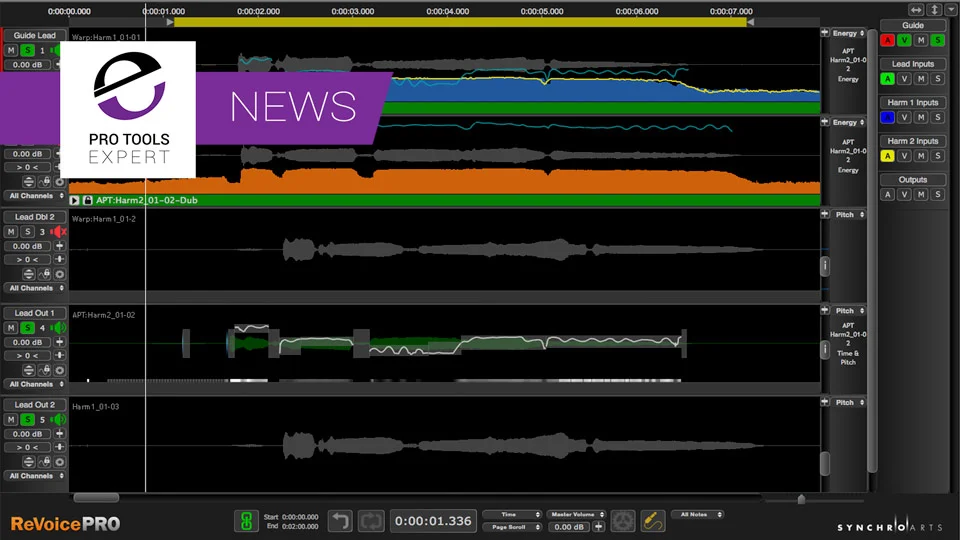The width and height of the screenshot is (960, 540).
Task: Click the green speaker icon on Lead Out 2
Action: tap(59, 420)
